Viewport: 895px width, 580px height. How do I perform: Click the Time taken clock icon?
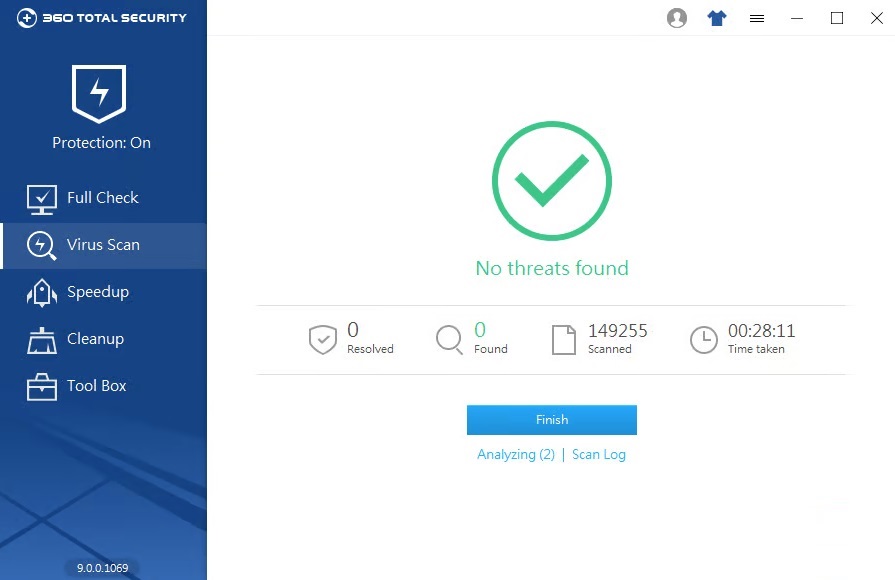pyautogui.click(x=704, y=340)
